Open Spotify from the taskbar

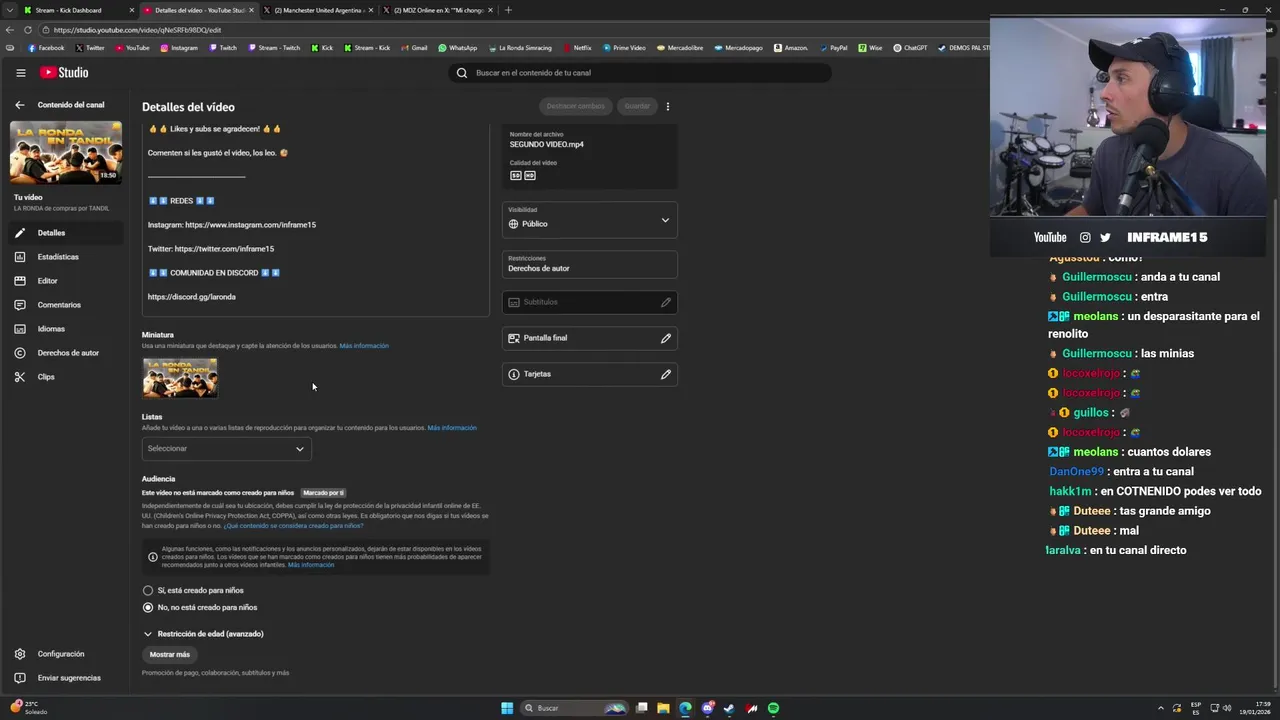(773, 708)
